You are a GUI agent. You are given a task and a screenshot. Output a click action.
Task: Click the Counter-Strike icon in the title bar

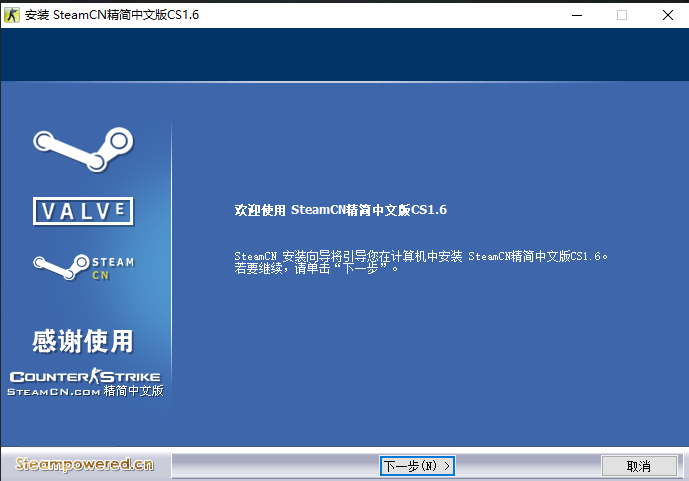12,15
